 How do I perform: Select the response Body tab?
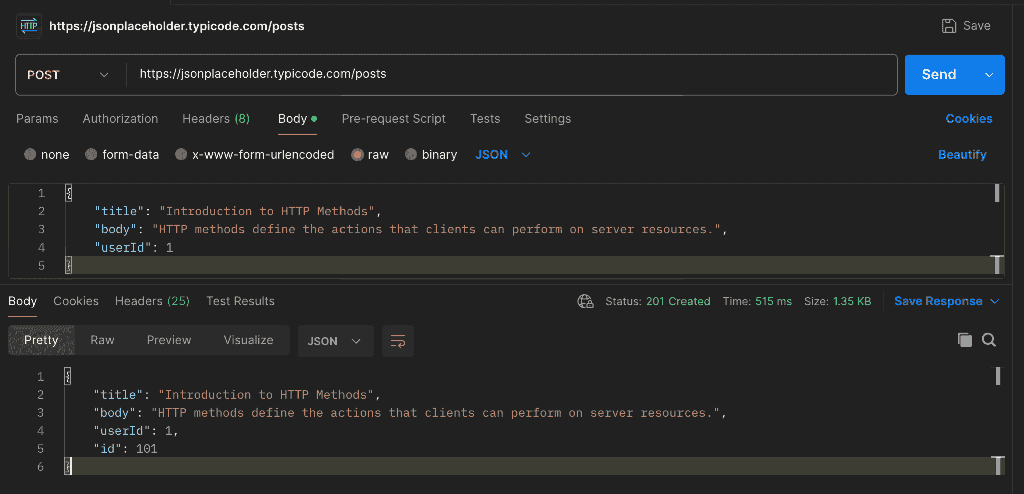(x=23, y=301)
